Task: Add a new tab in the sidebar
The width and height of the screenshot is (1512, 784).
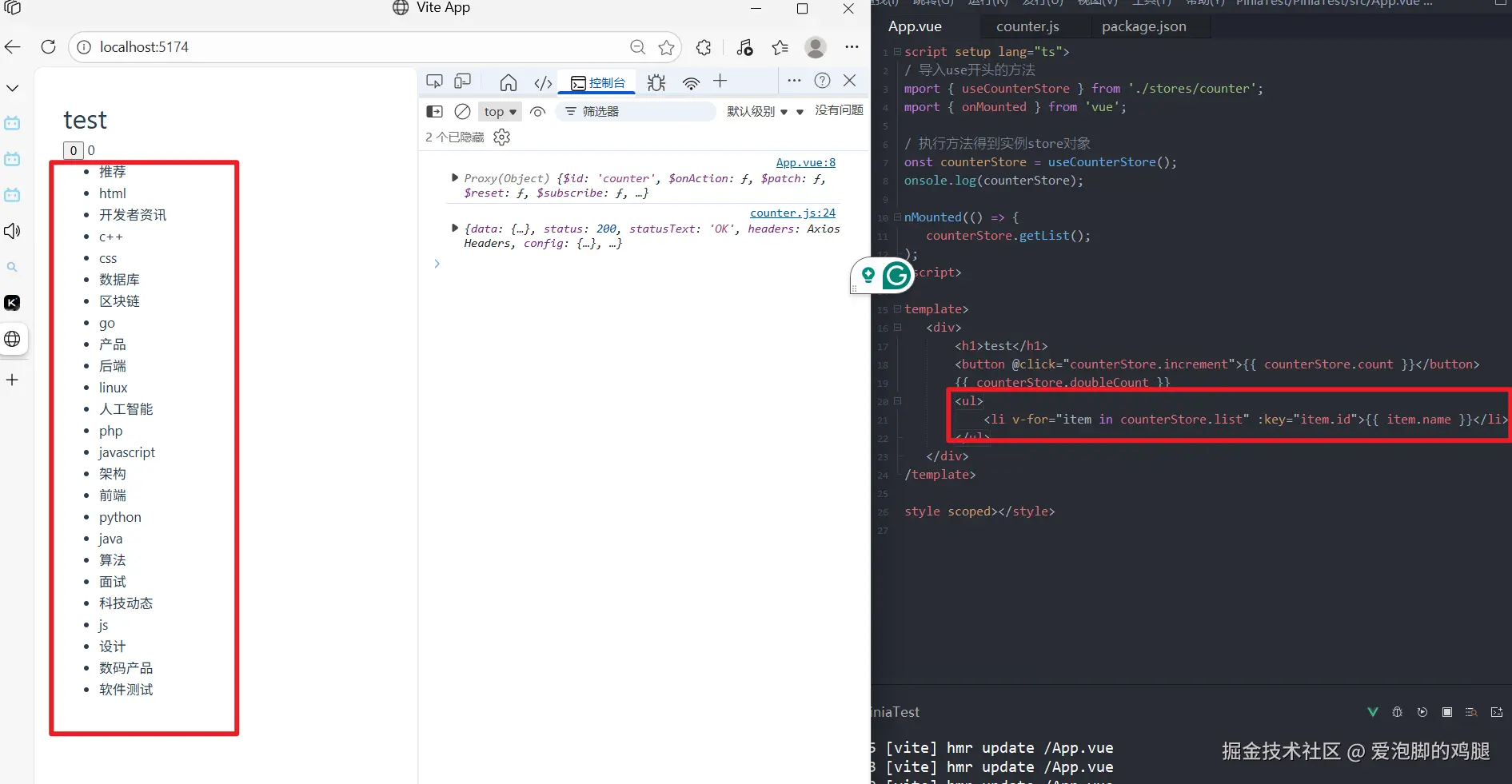Action: click(12, 380)
